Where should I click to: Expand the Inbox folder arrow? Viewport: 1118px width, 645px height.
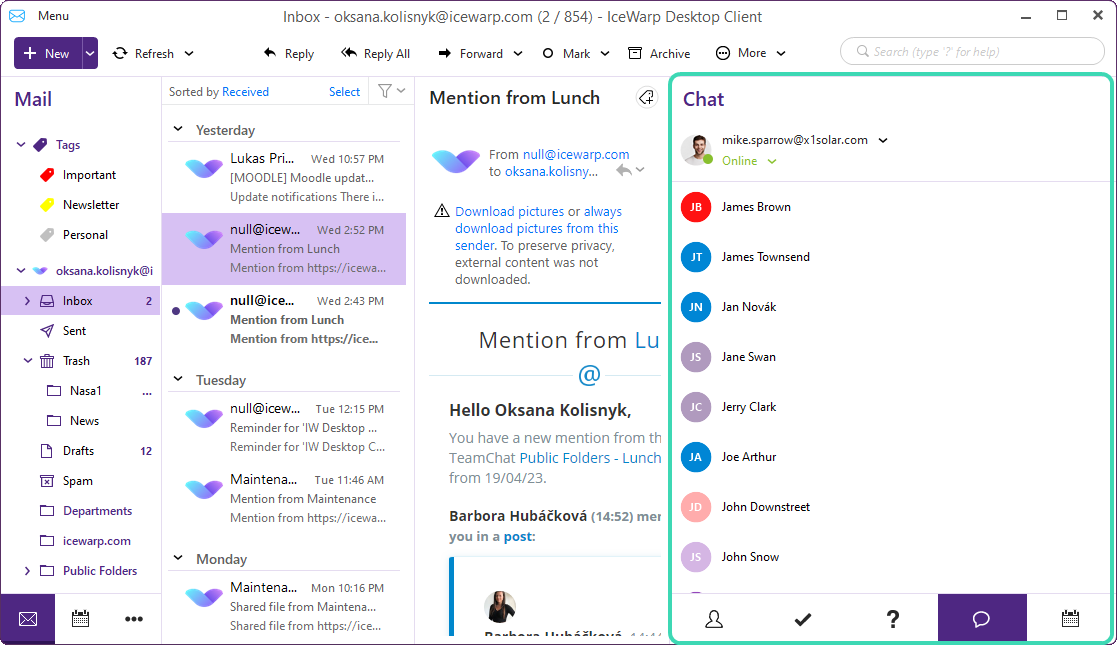click(x=27, y=301)
